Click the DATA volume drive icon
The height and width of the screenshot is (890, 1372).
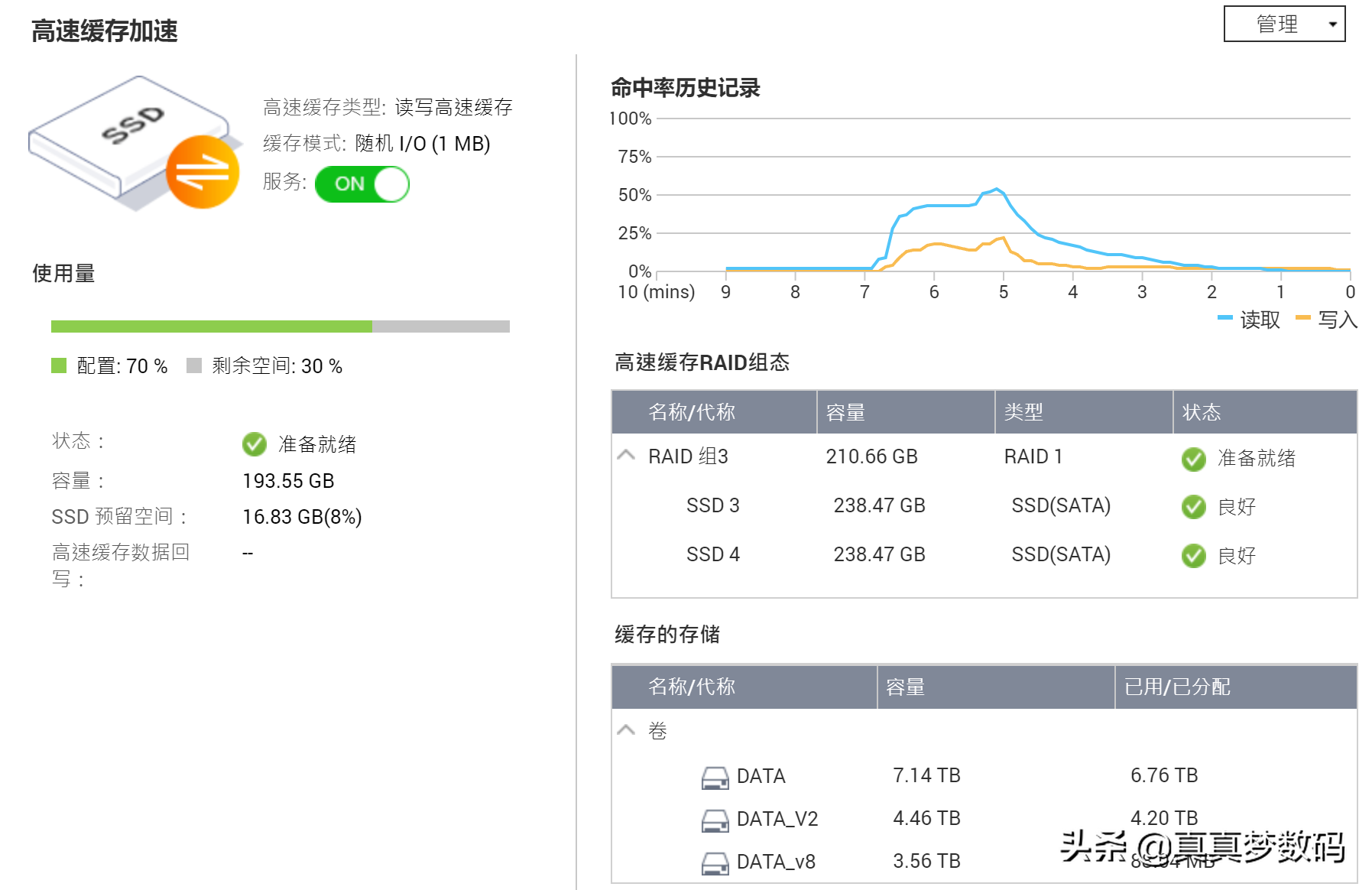(715, 778)
